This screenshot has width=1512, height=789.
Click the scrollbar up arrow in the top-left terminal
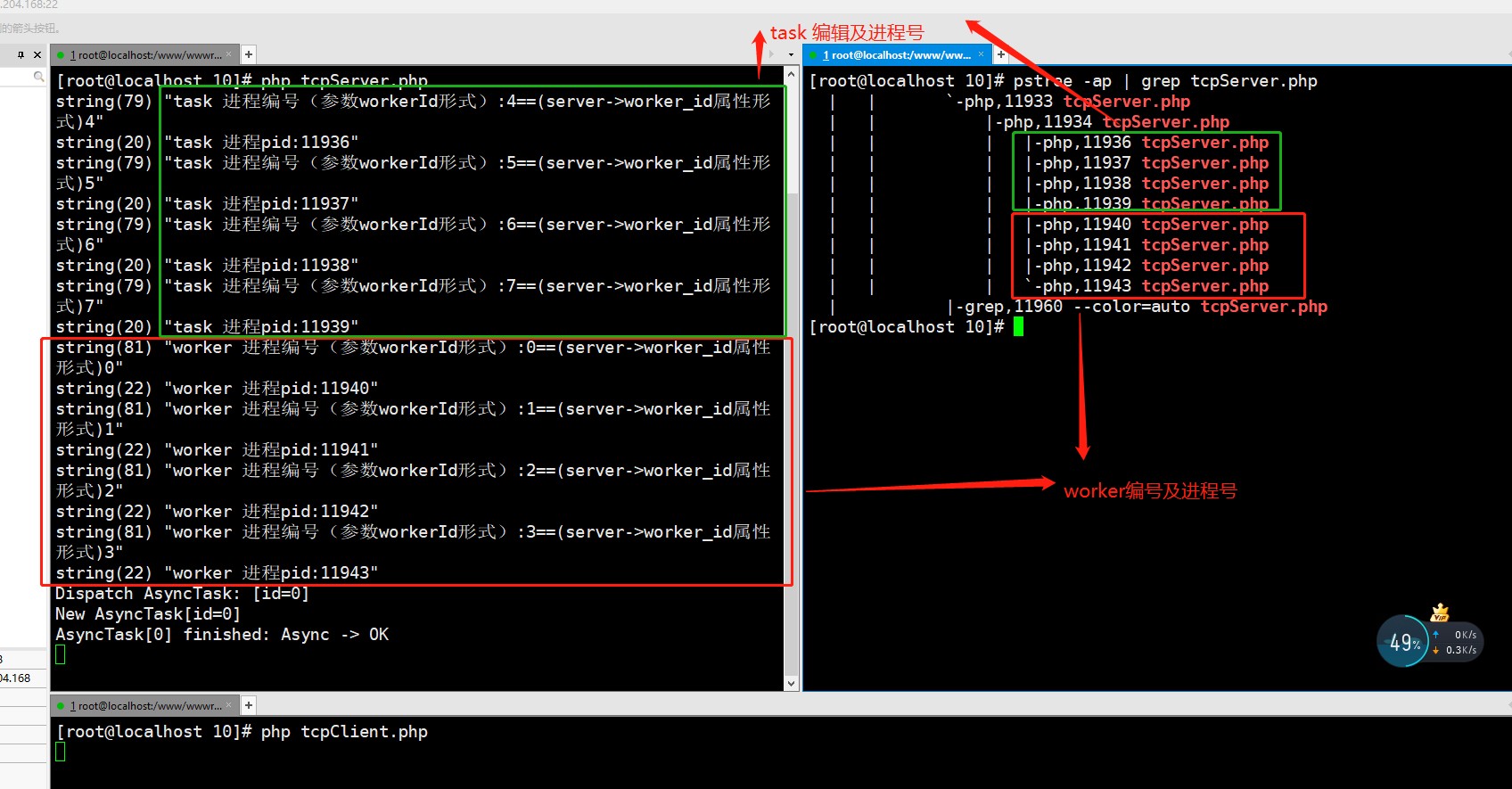pos(791,74)
